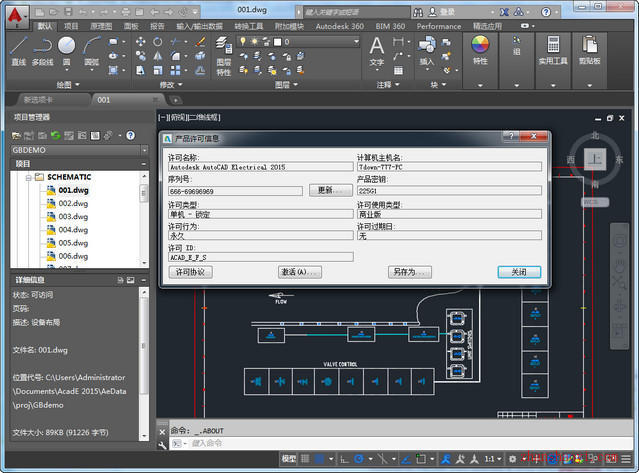Select the 圆 circle tool
The height and width of the screenshot is (473, 639).
66,51
